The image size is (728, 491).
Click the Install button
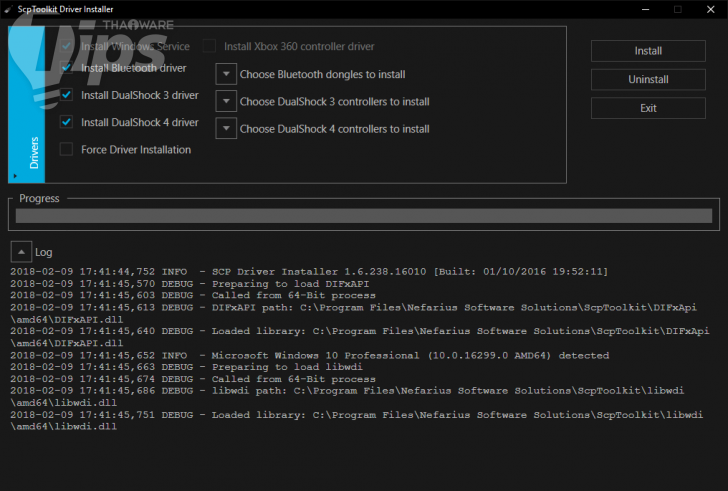pyautogui.click(x=648, y=51)
